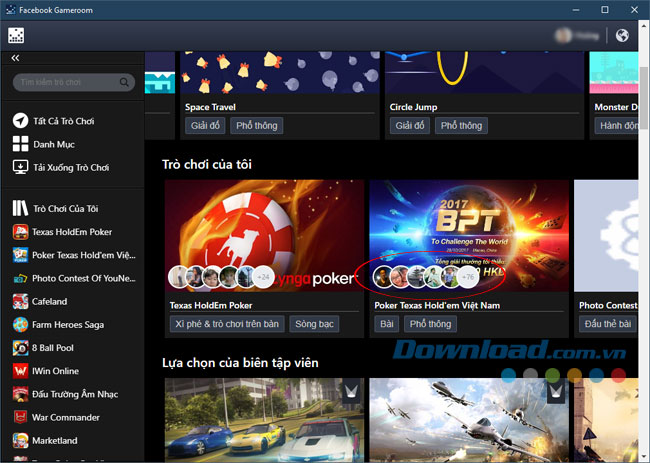Screen dimensions: 650x463
Task: Click Phổ thông tag under Circle Jump
Action: pos(461,126)
